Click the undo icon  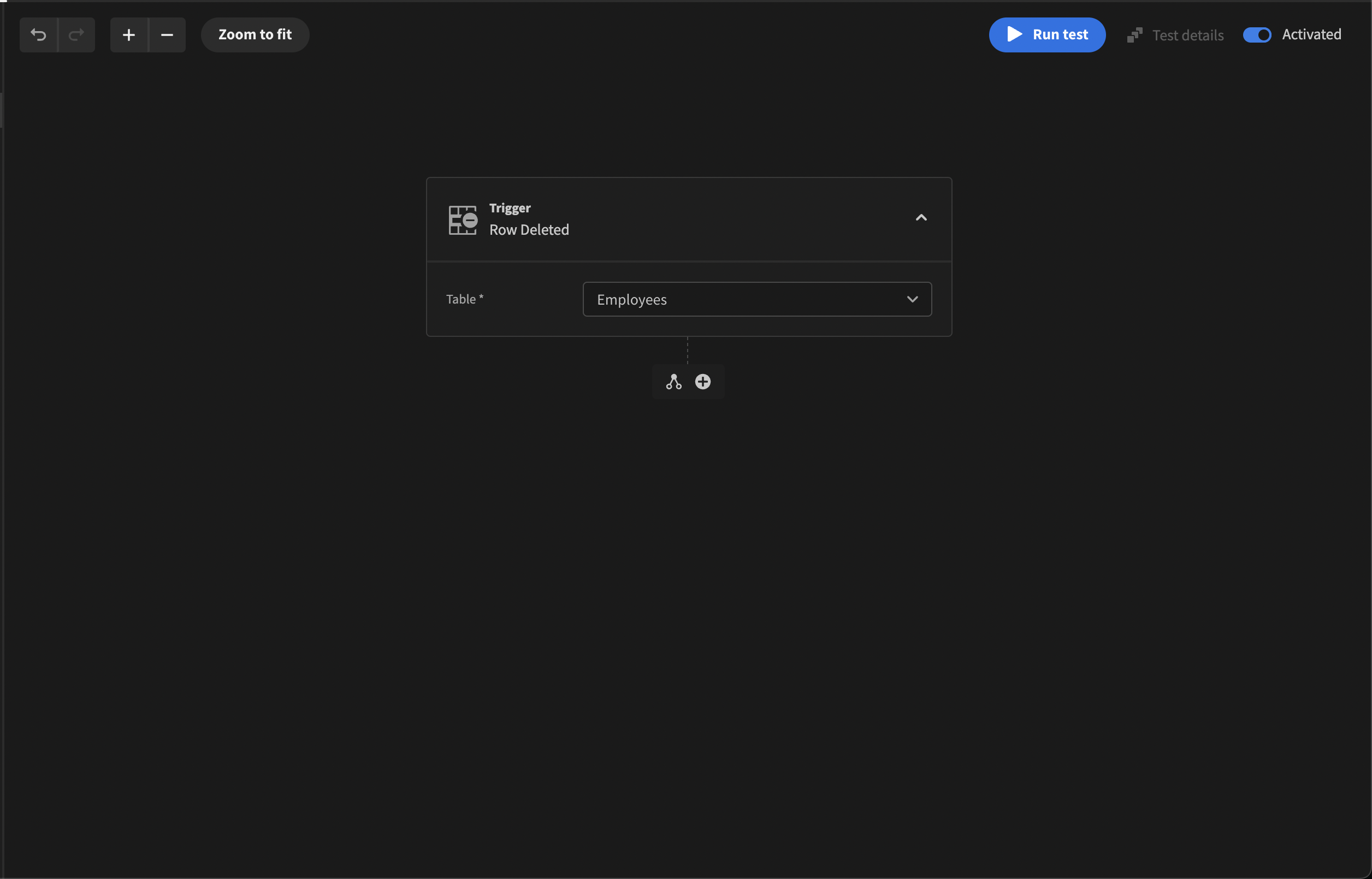click(38, 34)
